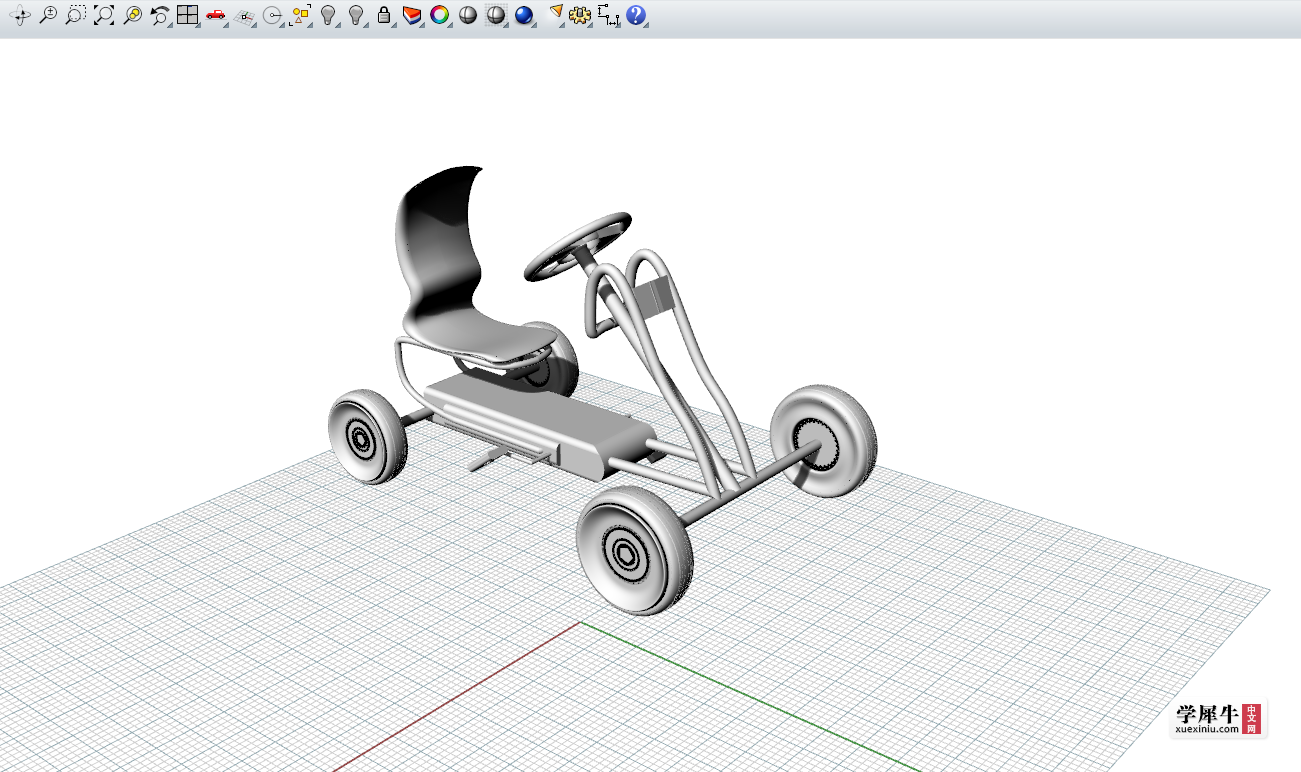Activate dynamic Zoom magnifier with plus-minus
The height and width of the screenshot is (772, 1301).
(x=47, y=15)
